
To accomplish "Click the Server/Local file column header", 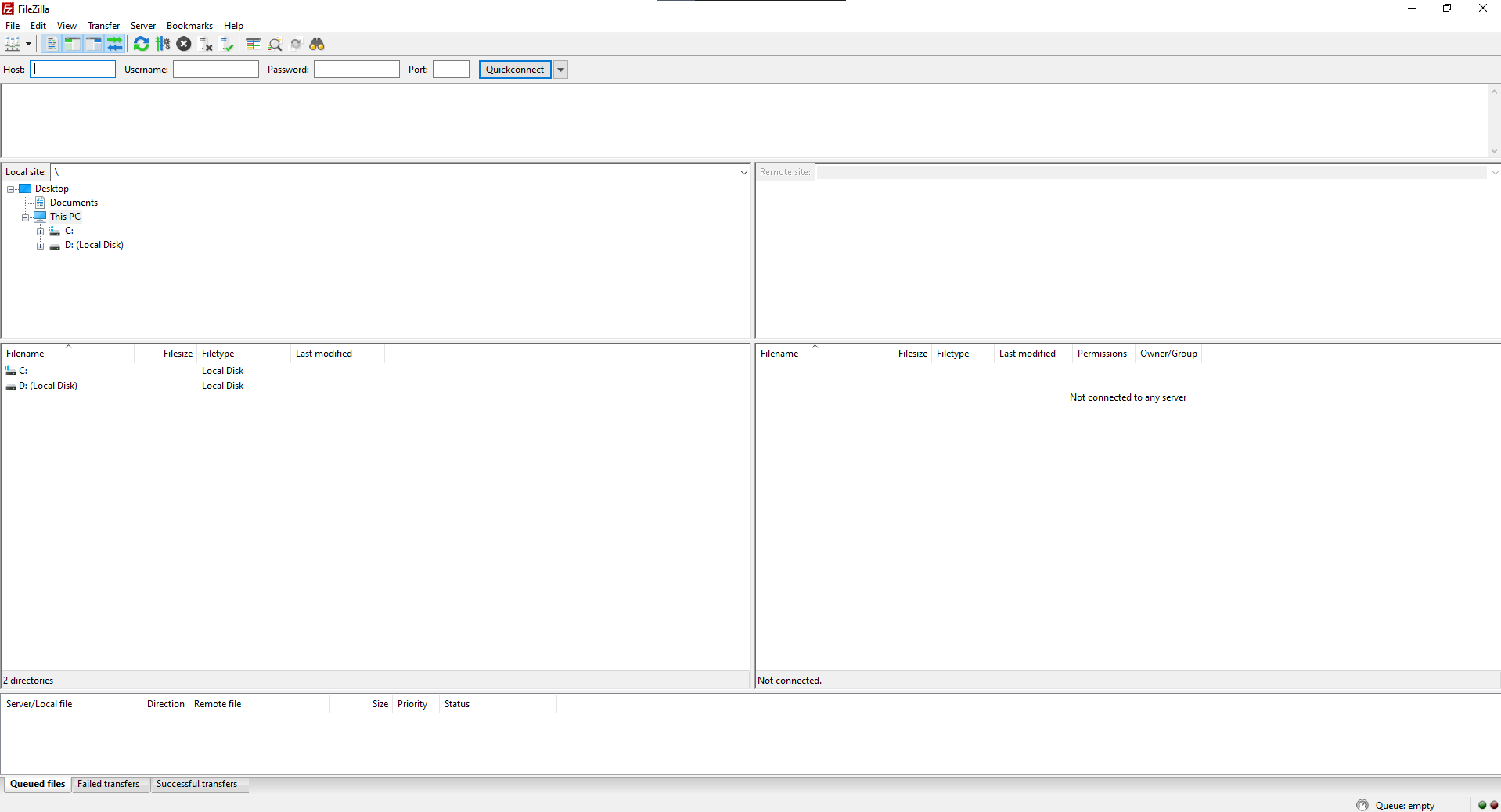I will [71, 704].
